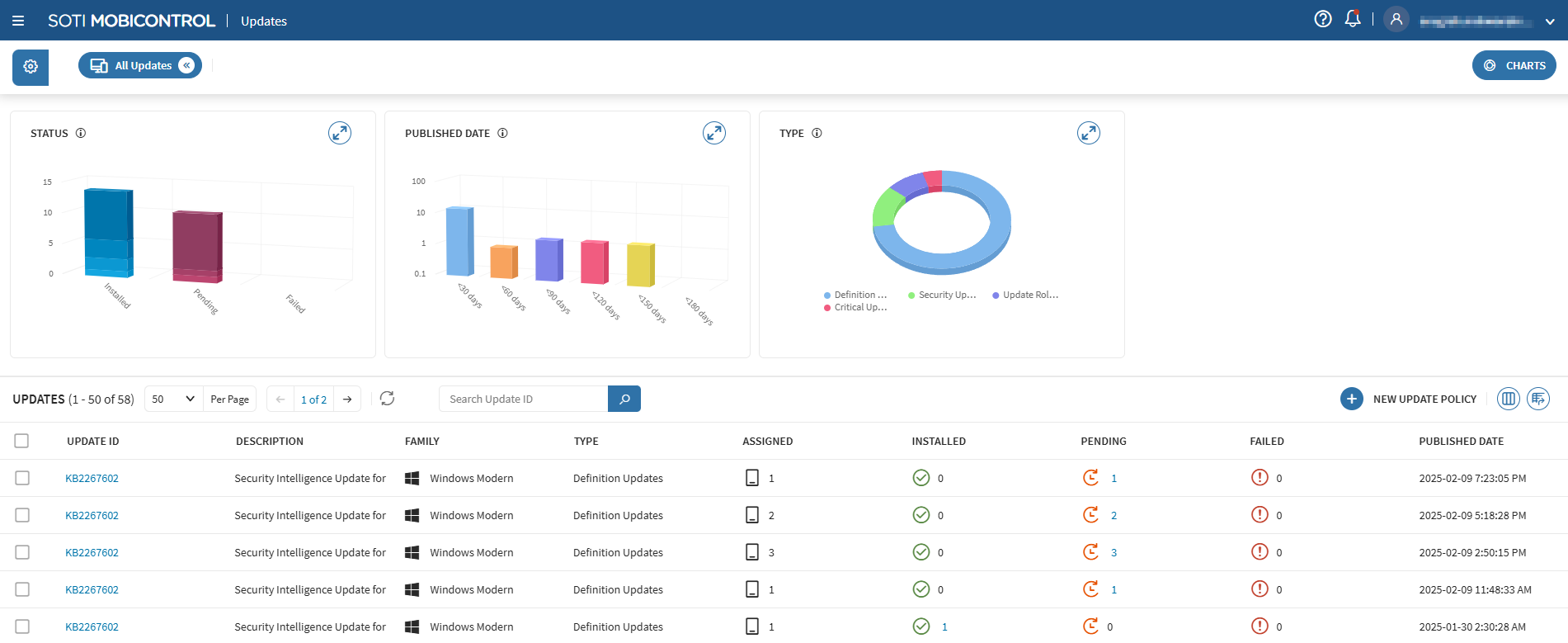Click installed checkmark icon in first row
This screenshot has height=643, width=1568.
click(x=921, y=477)
